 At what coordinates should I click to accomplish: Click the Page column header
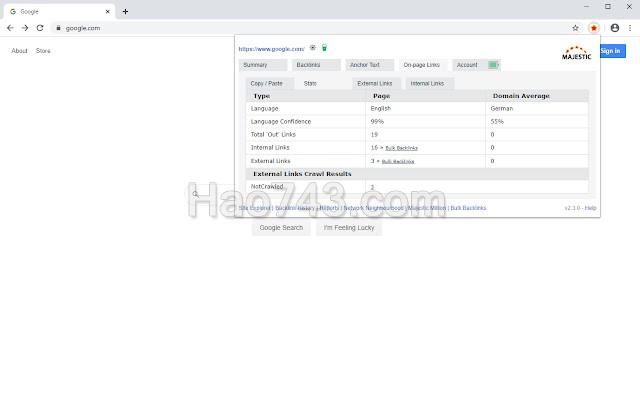point(382,96)
